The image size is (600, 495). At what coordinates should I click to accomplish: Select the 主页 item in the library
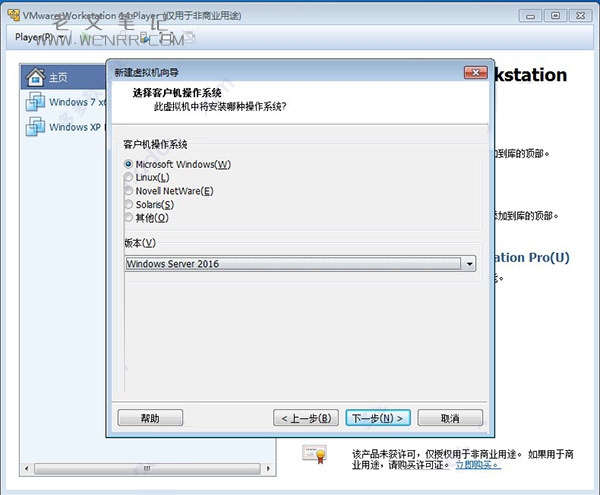pos(59,77)
